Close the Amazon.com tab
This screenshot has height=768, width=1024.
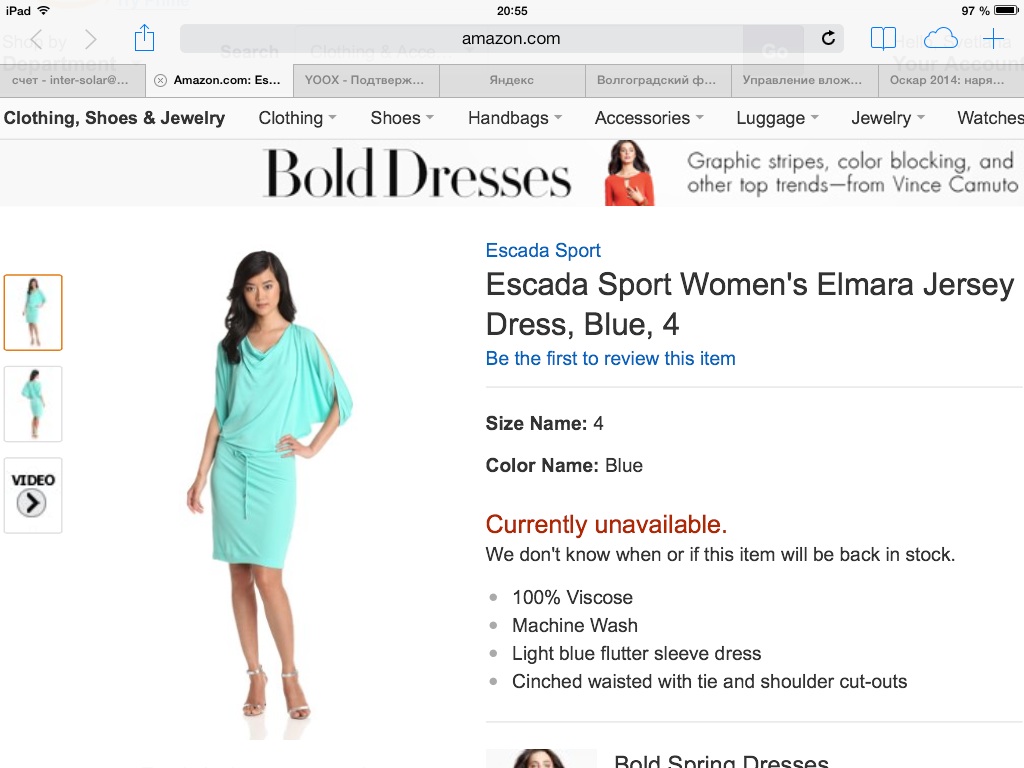(160, 80)
